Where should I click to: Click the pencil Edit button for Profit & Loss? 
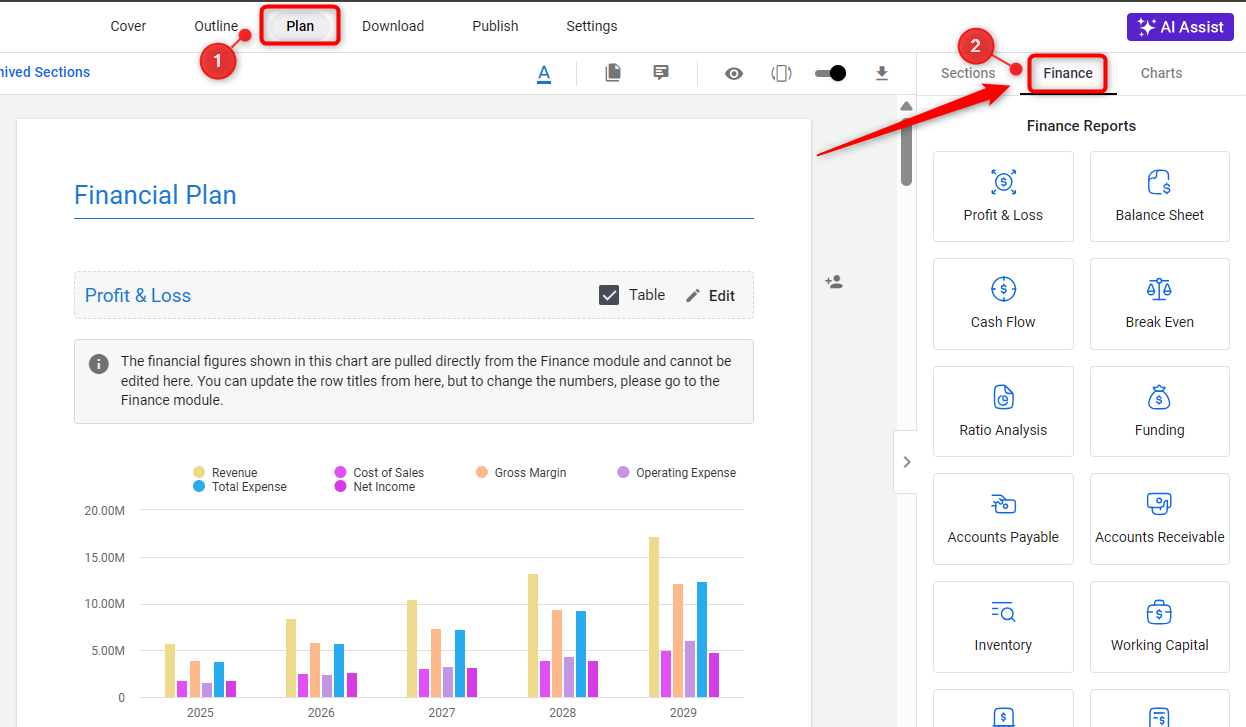pyautogui.click(x=710, y=295)
